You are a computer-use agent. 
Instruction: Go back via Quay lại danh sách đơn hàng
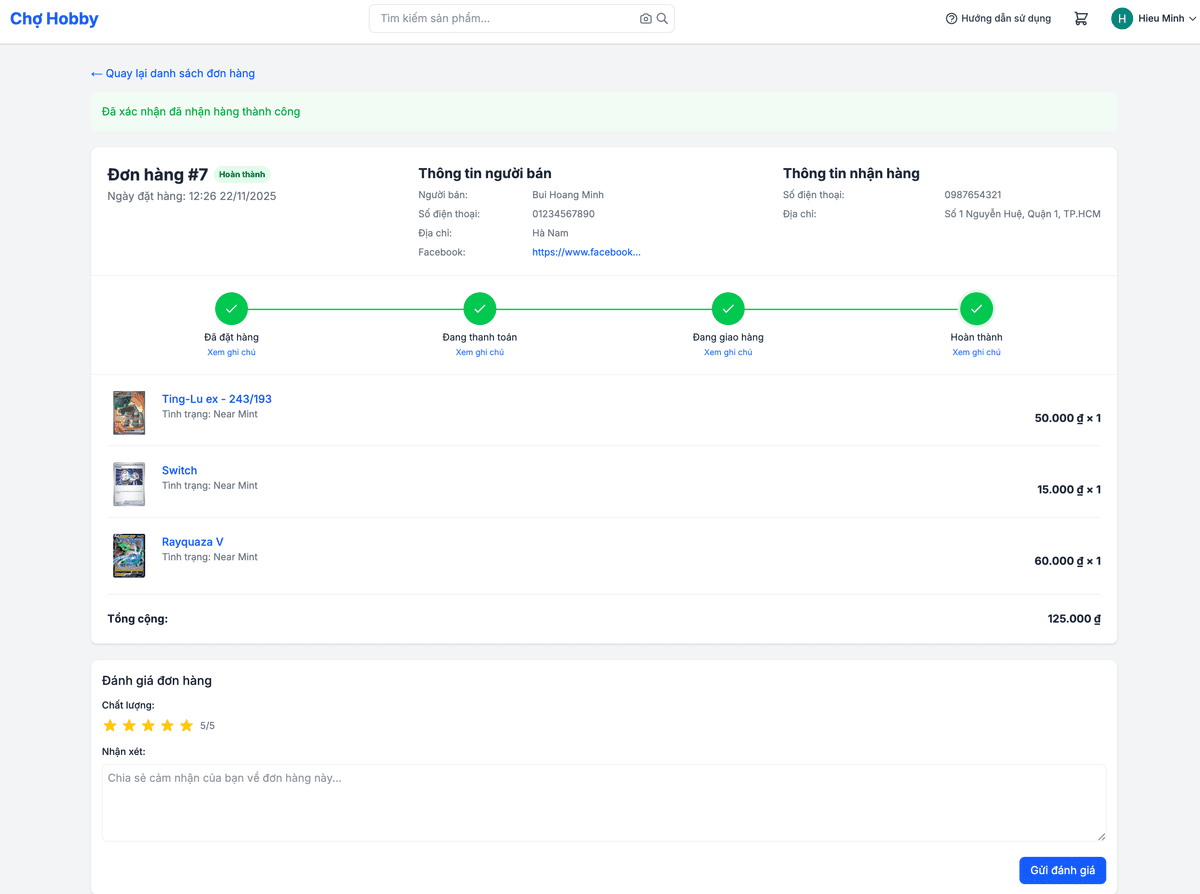(x=172, y=74)
